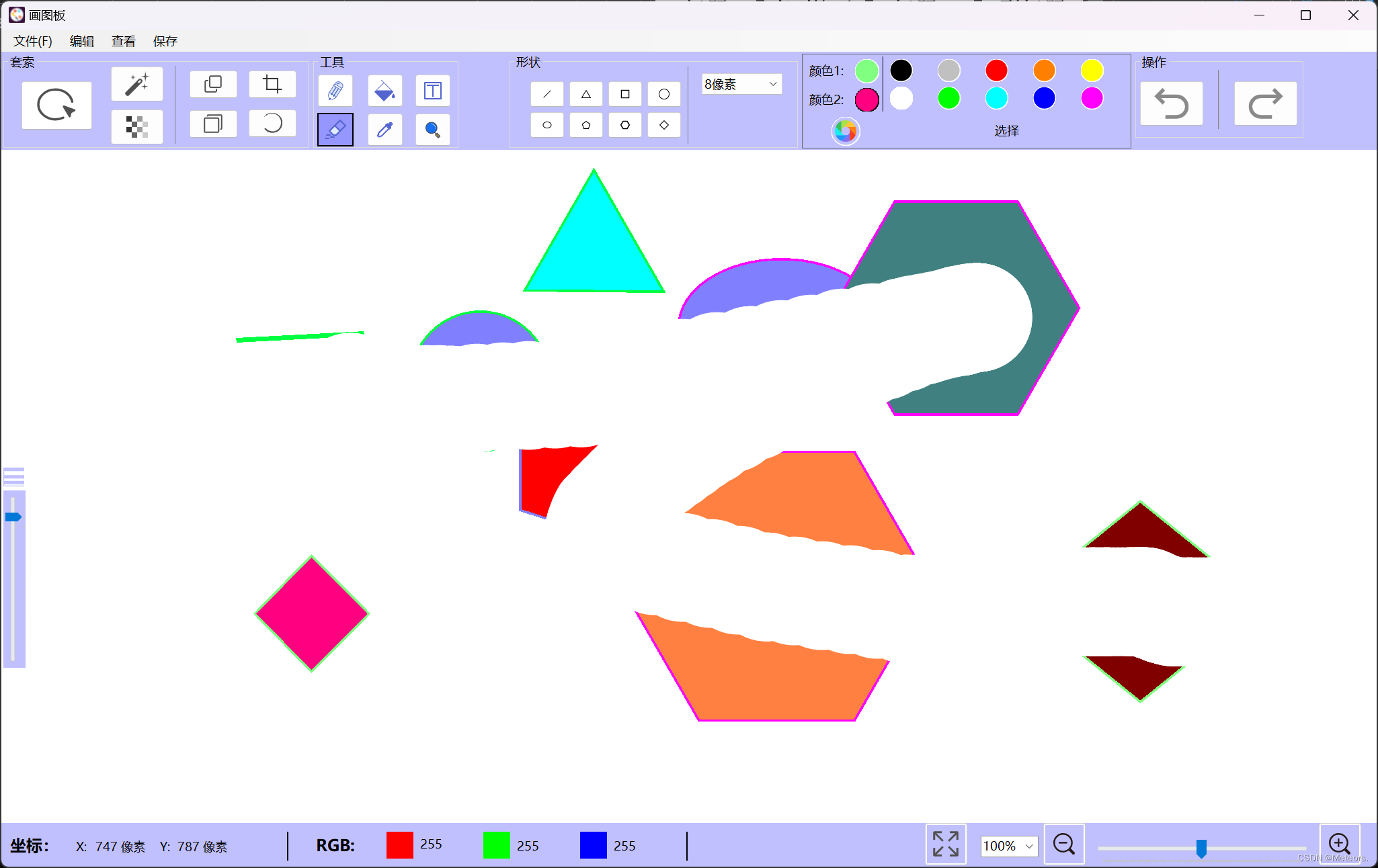Click the magic wand tool
1378x868 pixels.
[x=136, y=85]
